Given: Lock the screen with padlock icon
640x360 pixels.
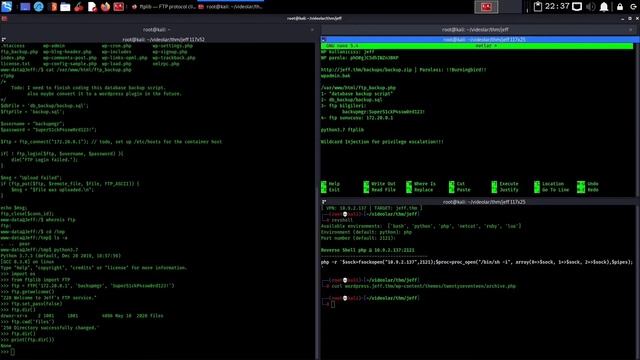Looking at the screenshot, I should pyautogui.click(x=620, y=7).
